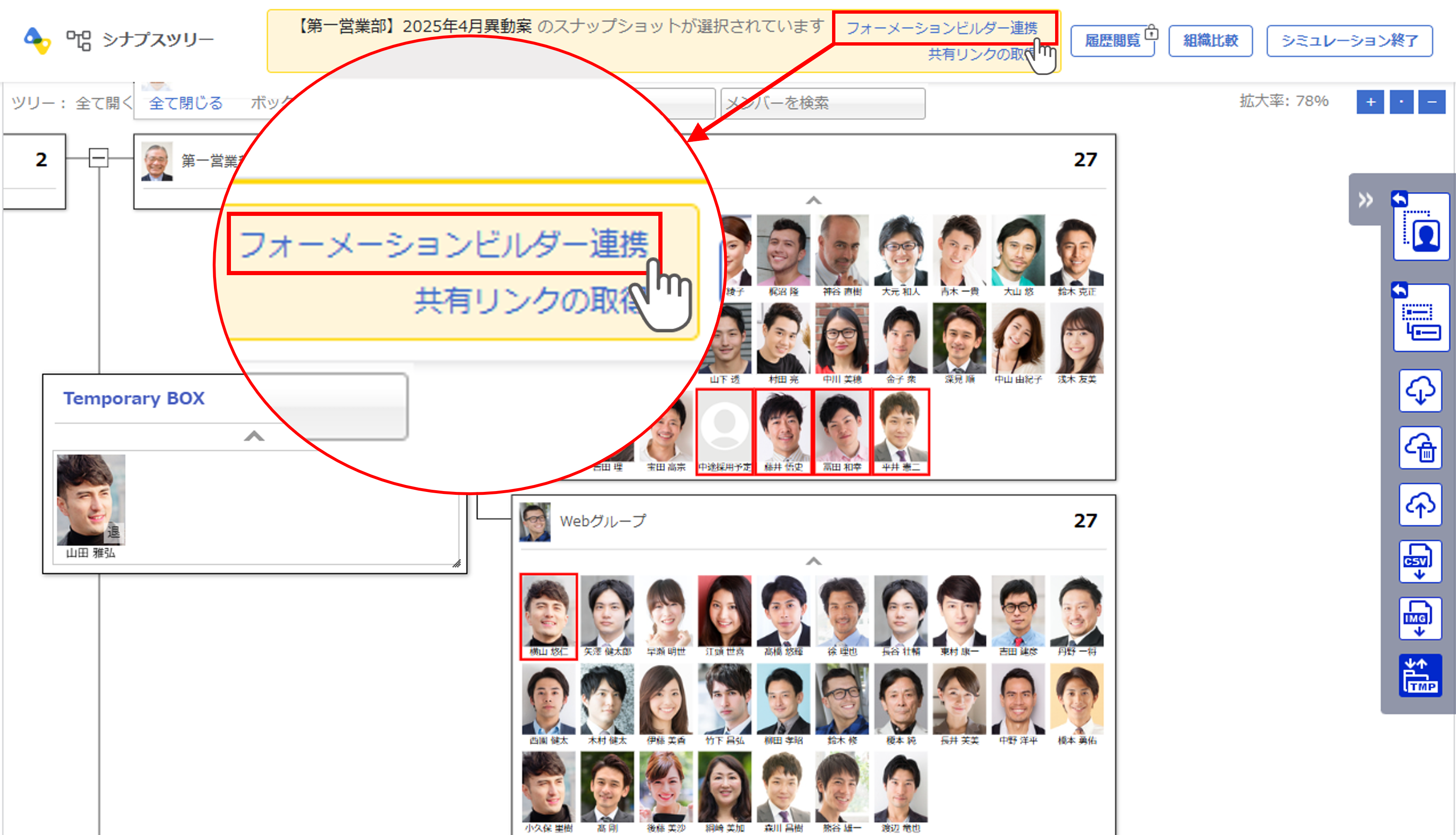Click the cloud upload icon
1456x835 pixels.
[1420, 505]
